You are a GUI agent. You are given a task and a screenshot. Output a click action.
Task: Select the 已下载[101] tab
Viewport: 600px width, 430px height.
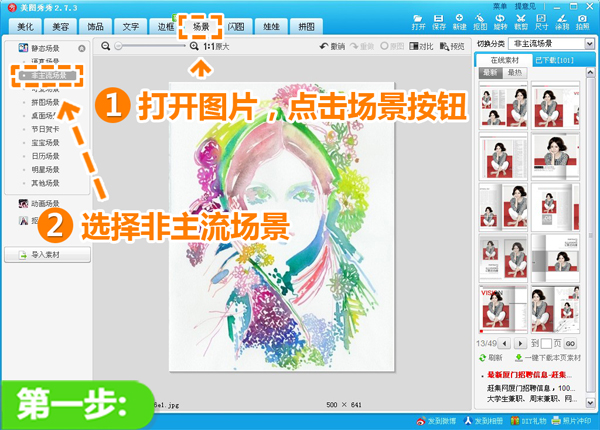(x=554, y=60)
